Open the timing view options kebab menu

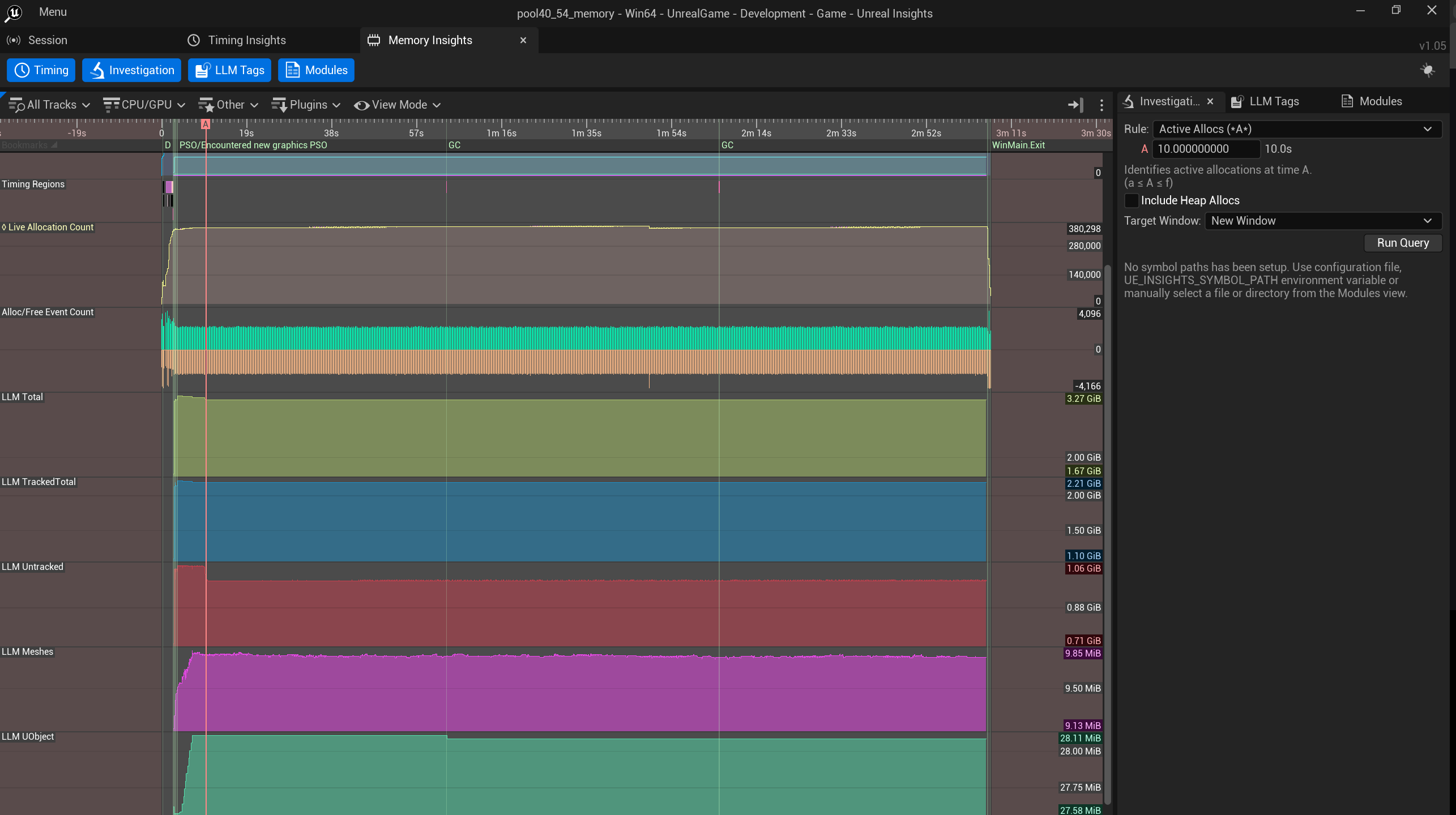1101,105
